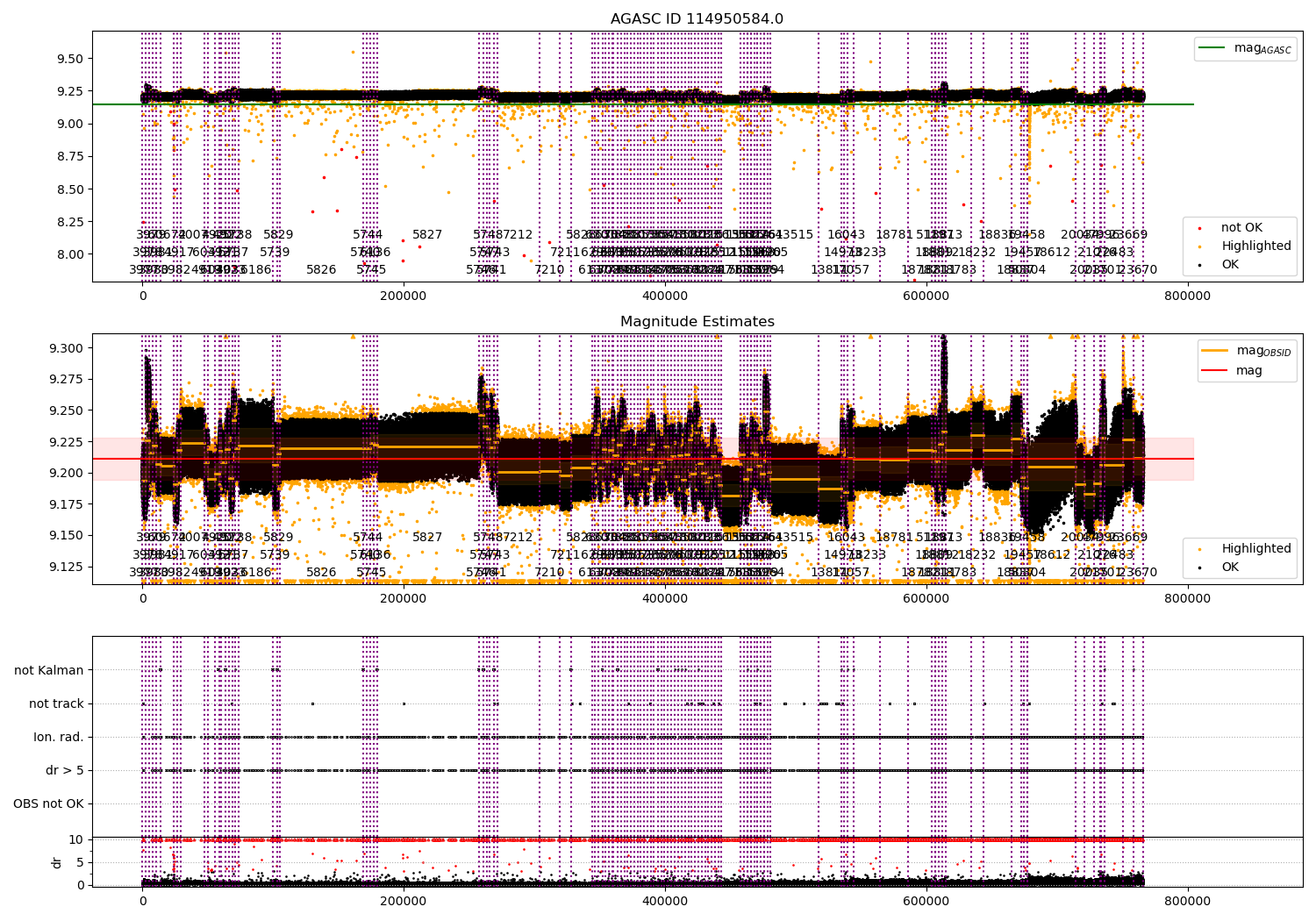Click the orange line sample beside mag OBSID
Image resolution: width=1316 pixels, height=921 pixels.
click(1214, 351)
